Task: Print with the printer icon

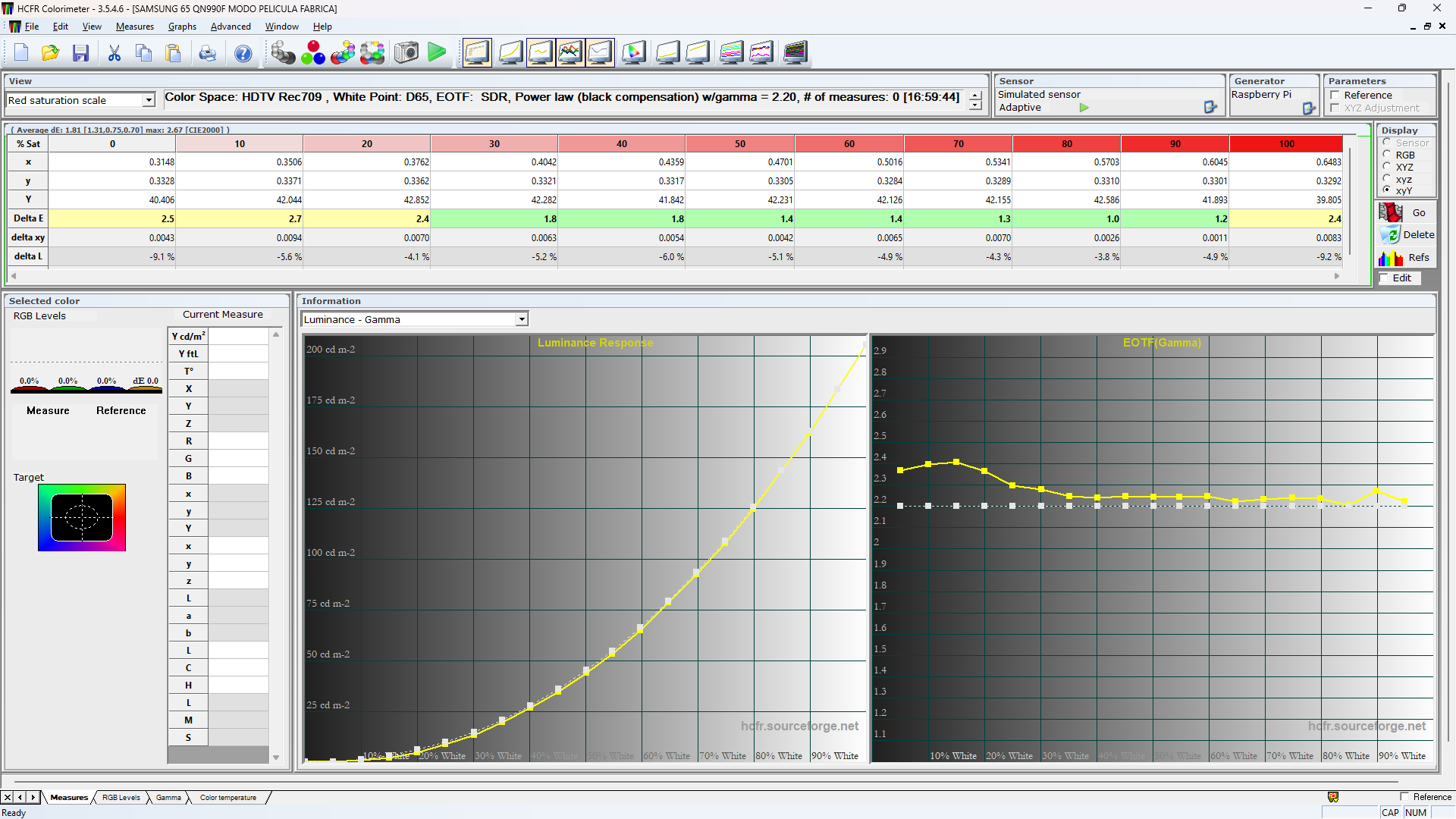Action: [x=207, y=53]
